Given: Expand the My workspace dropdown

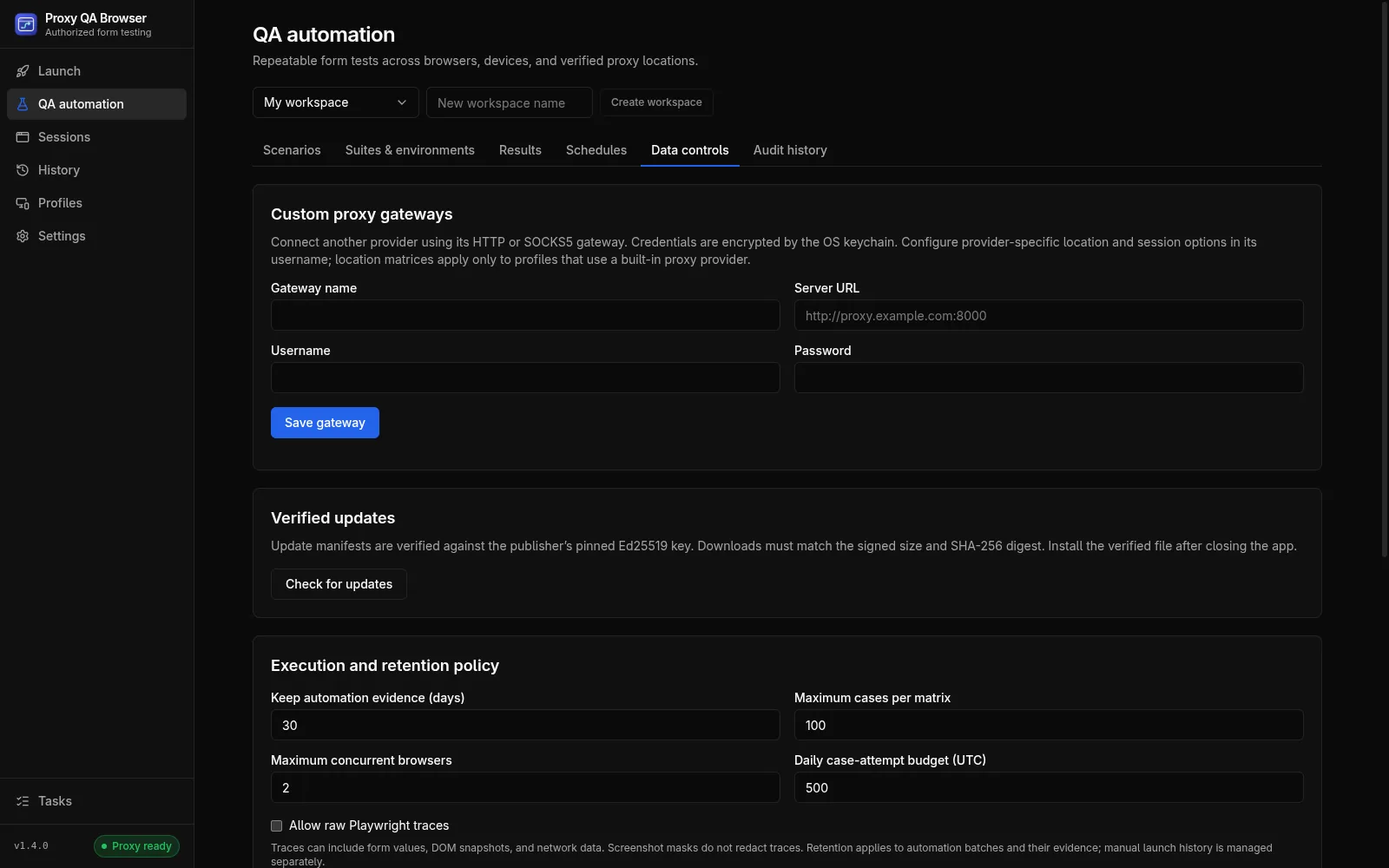Looking at the screenshot, I should (x=336, y=102).
